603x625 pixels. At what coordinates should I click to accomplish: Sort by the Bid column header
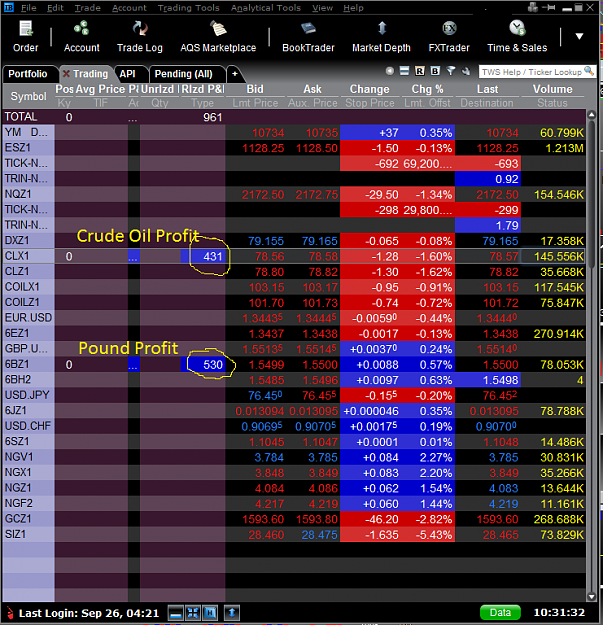[x=255, y=89]
